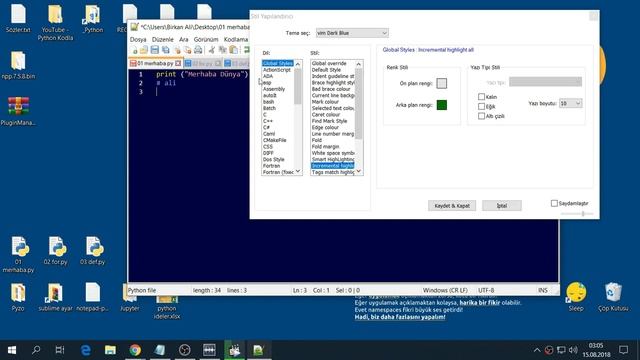Open the Düzenle menu
The height and width of the screenshot is (360, 640).
[162, 39]
